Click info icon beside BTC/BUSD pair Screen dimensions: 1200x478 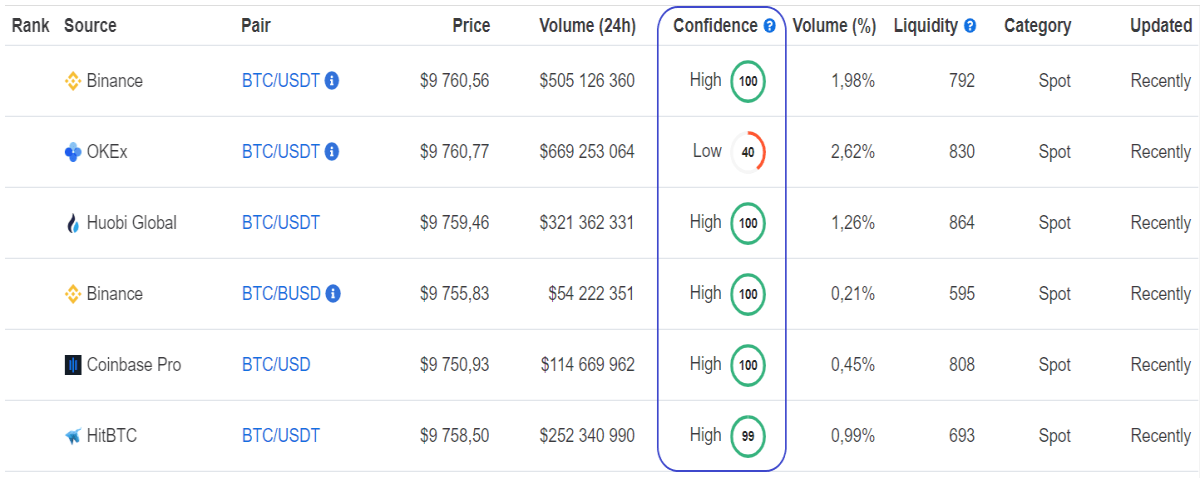point(333,294)
